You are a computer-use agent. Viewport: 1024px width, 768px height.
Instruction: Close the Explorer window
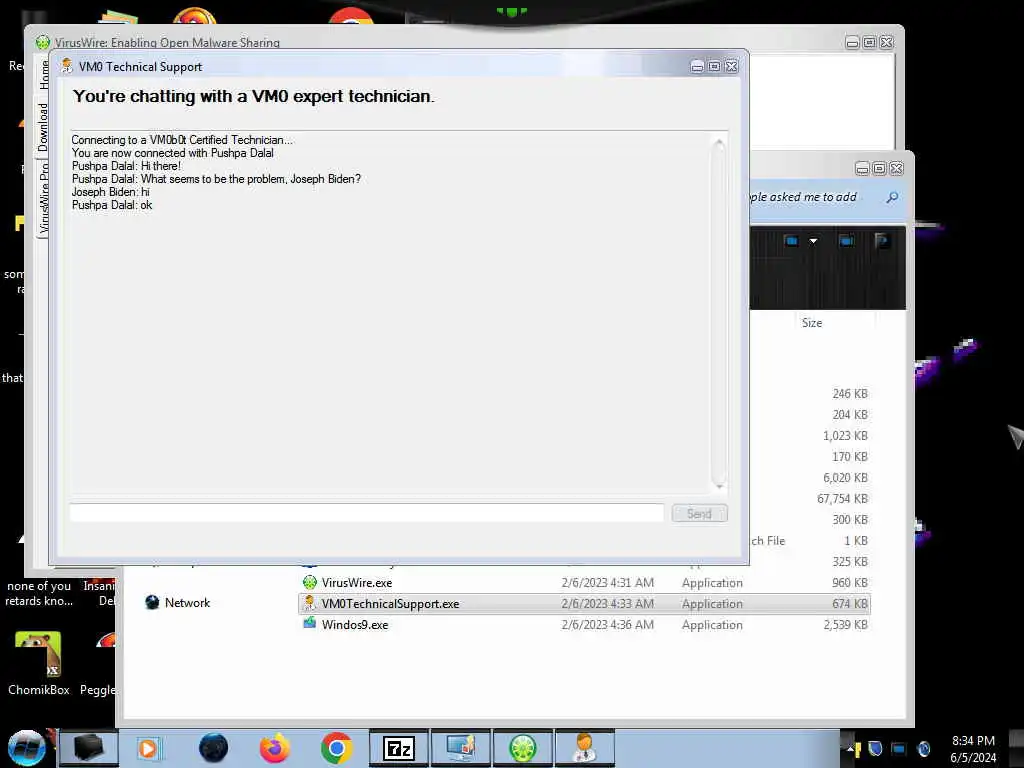(x=897, y=168)
